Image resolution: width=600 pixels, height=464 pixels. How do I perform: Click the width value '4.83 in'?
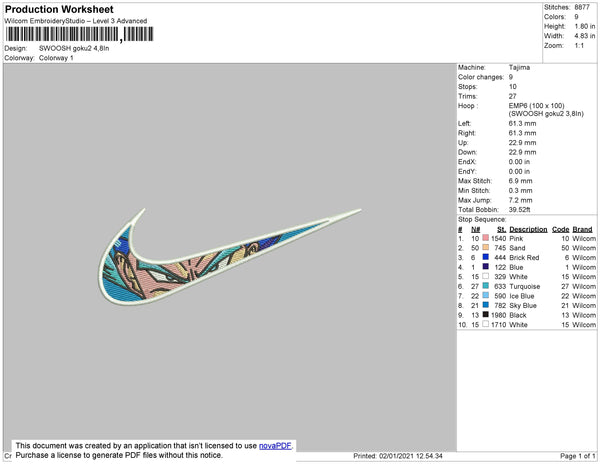tap(584, 36)
